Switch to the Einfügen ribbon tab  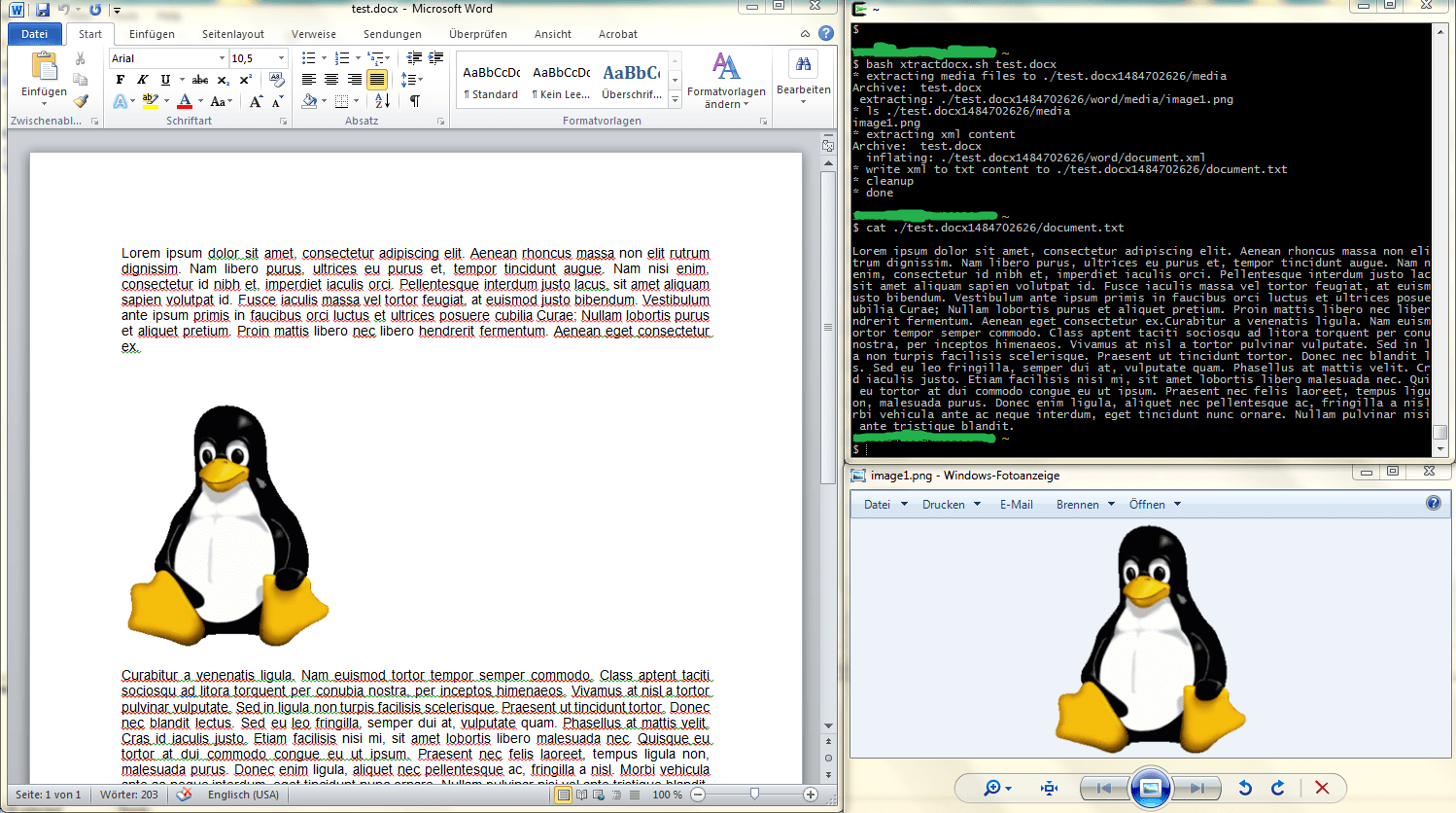[x=152, y=34]
